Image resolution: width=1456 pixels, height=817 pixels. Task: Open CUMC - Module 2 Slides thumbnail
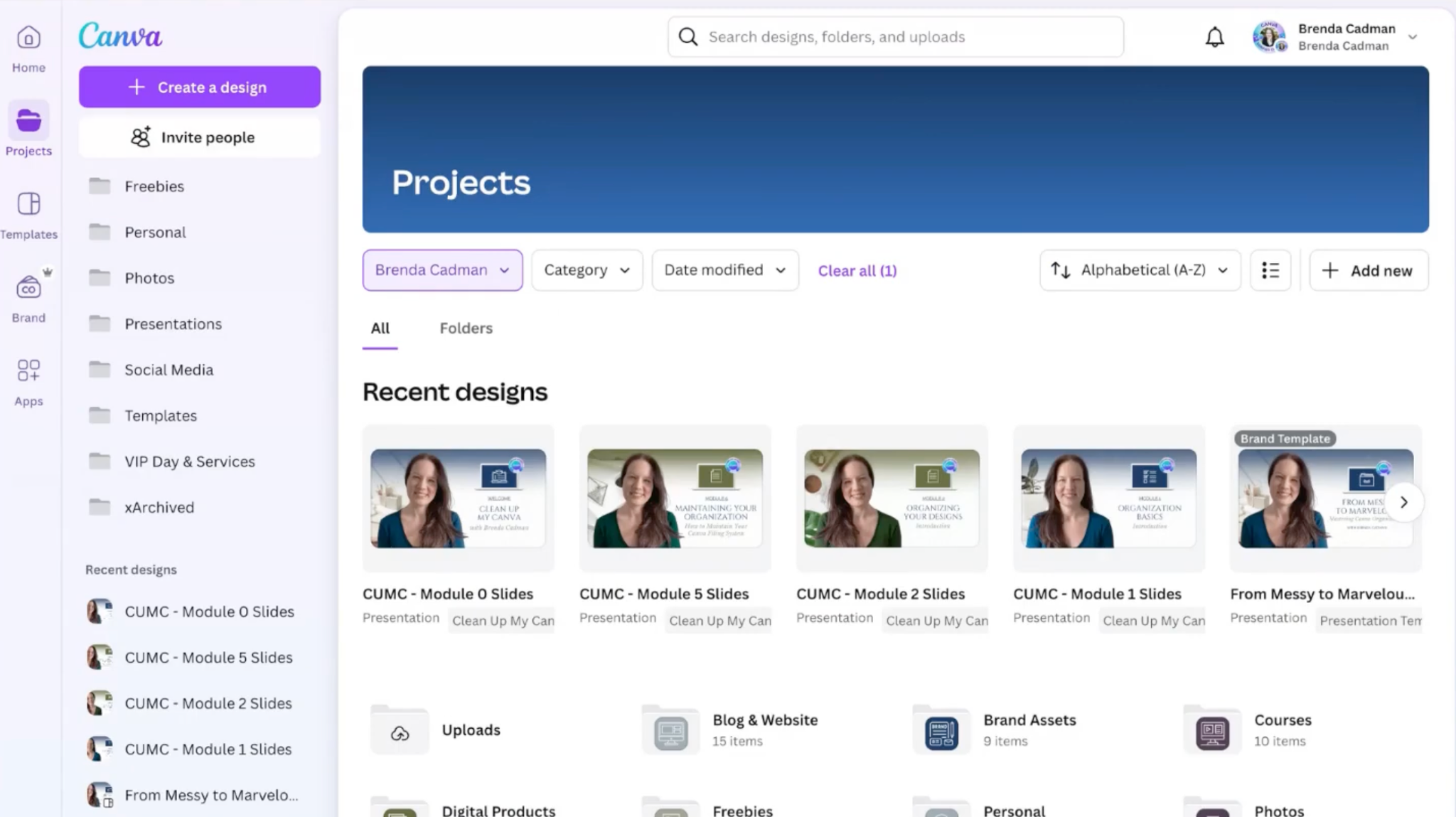pos(892,498)
